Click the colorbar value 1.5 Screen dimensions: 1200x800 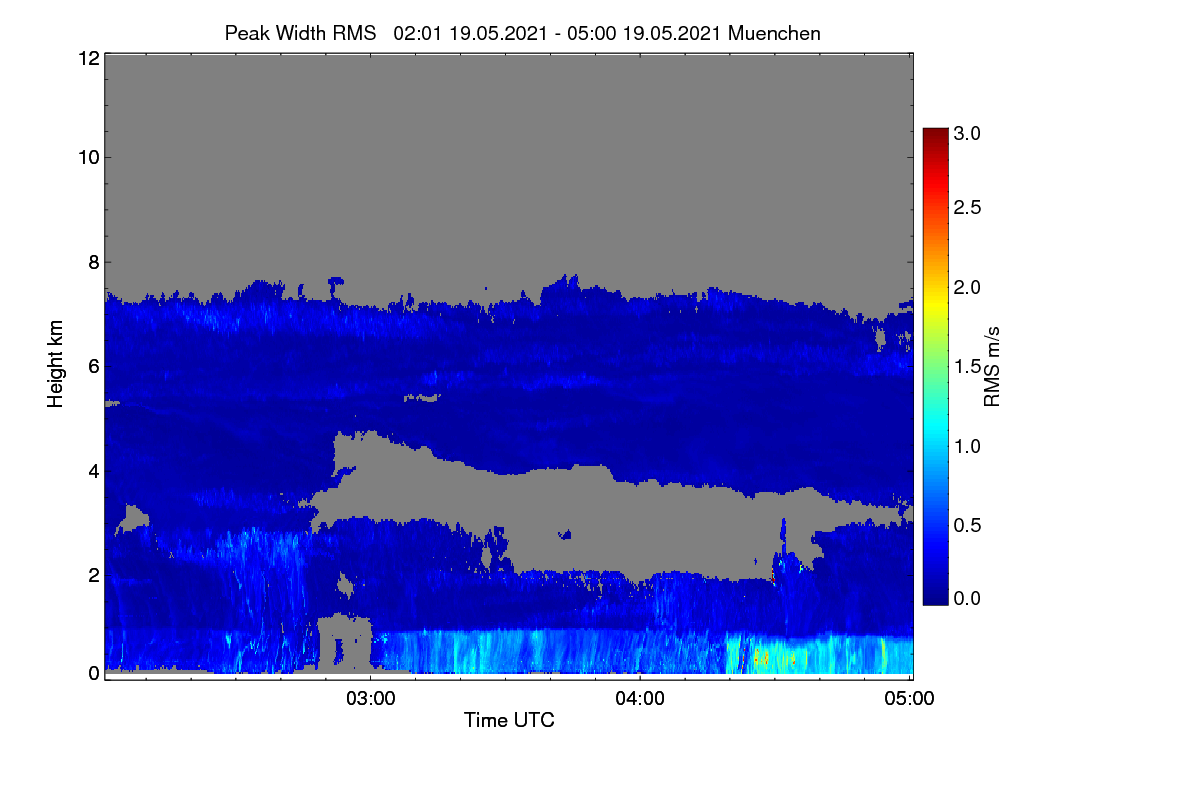point(967,367)
